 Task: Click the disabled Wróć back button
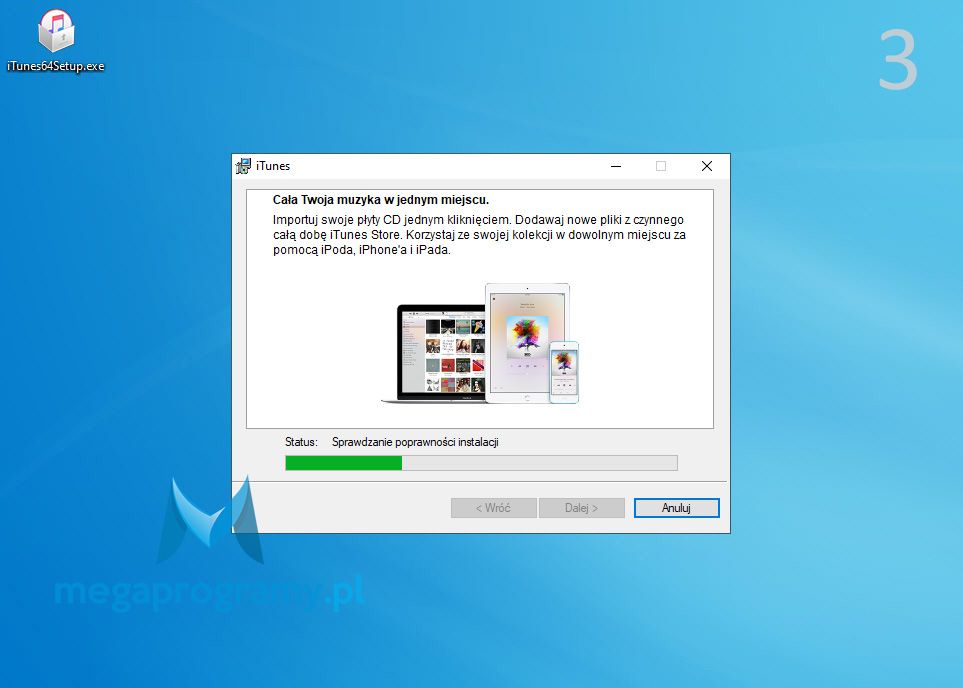click(493, 508)
